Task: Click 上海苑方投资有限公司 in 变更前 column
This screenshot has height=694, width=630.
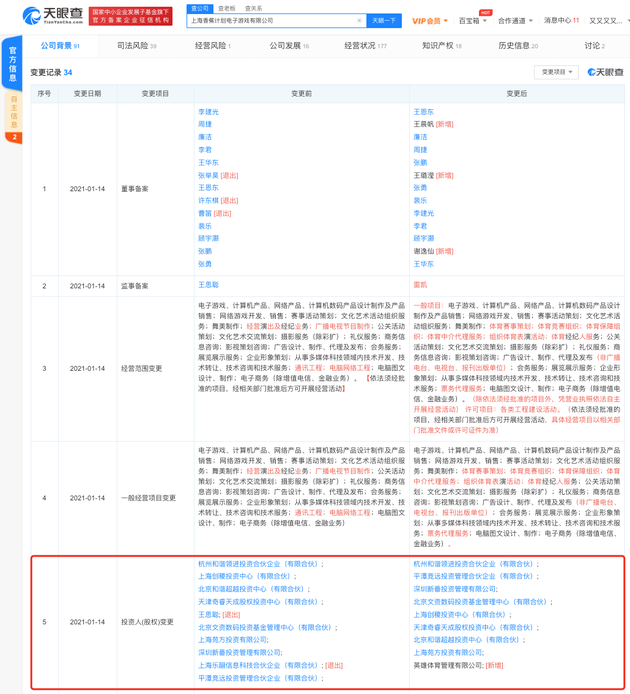Action: point(232,640)
